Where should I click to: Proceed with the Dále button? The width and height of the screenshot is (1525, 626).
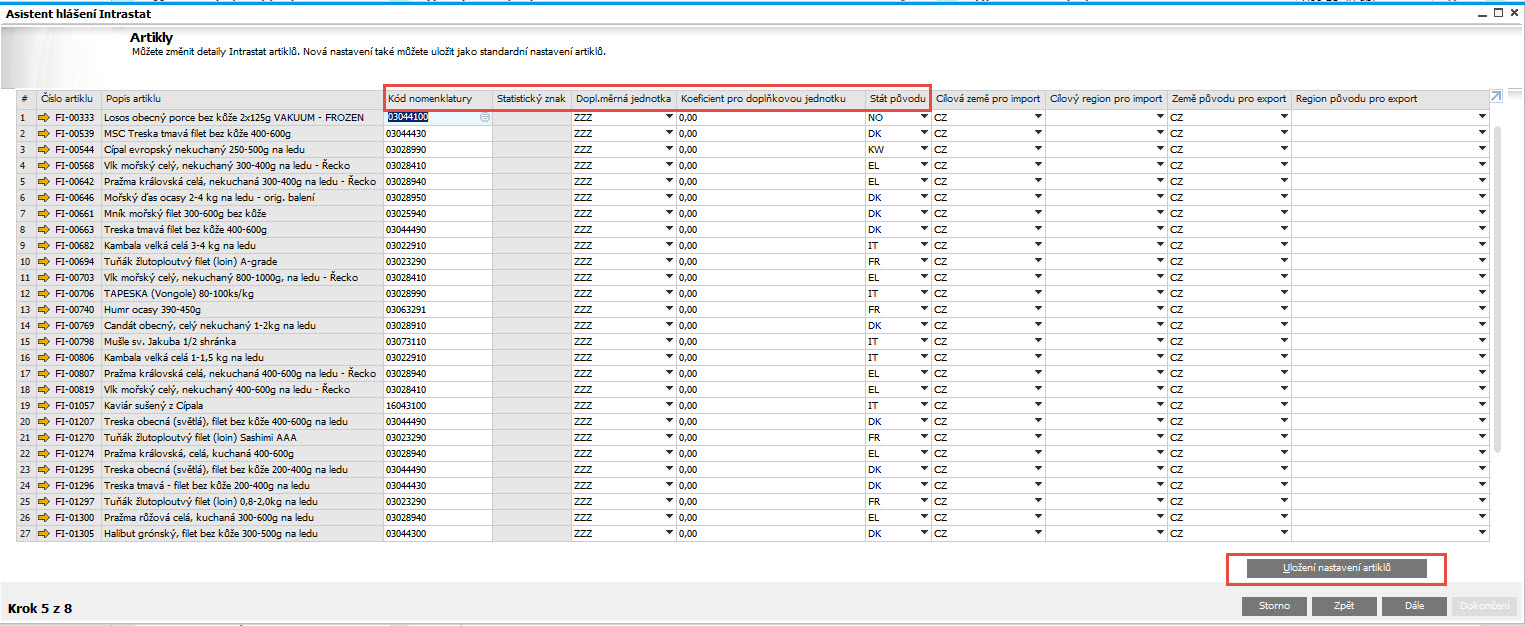point(1414,606)
